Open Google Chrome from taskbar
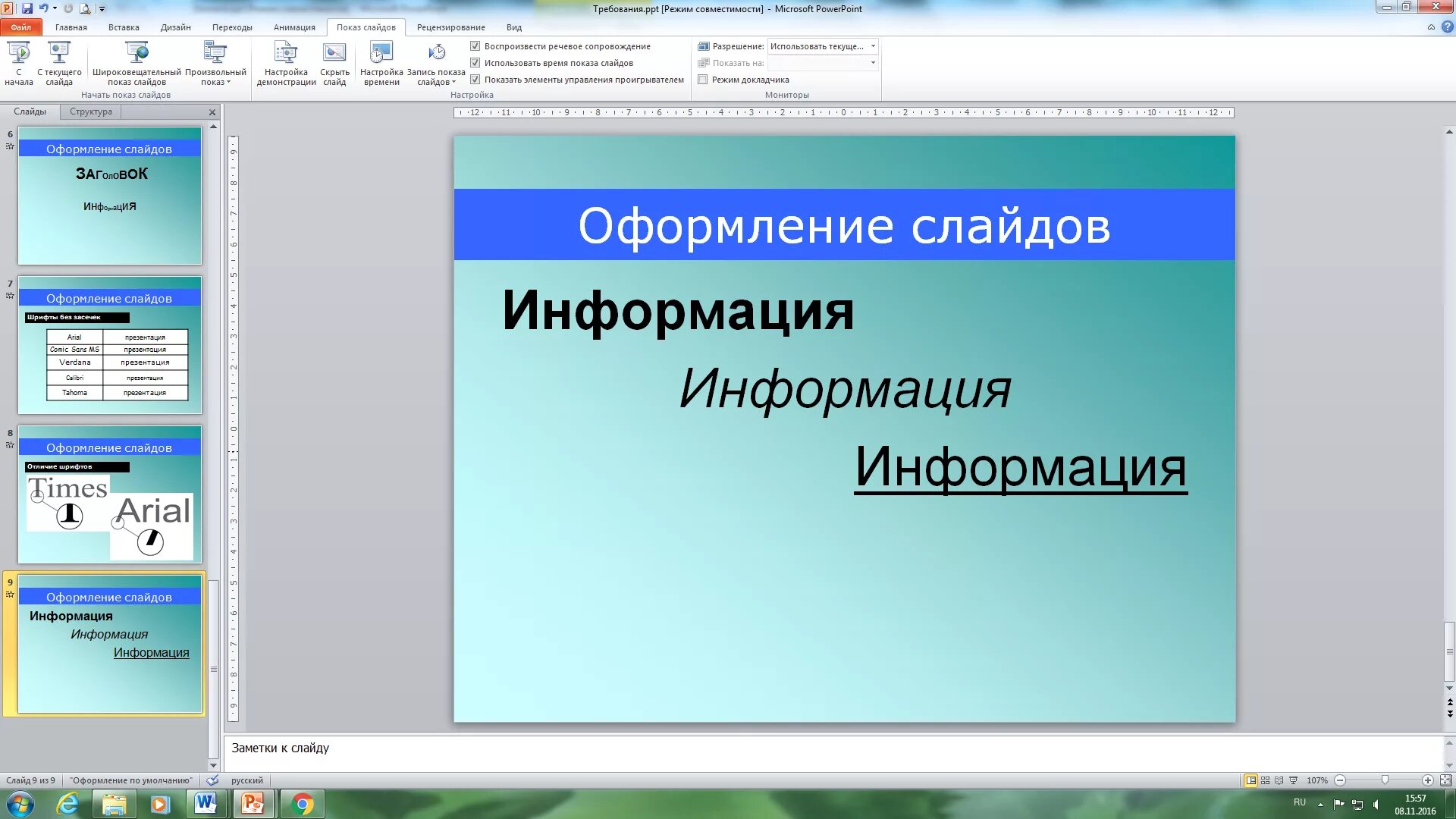This screenshot has height=819, width=1456. coord(303,804)
